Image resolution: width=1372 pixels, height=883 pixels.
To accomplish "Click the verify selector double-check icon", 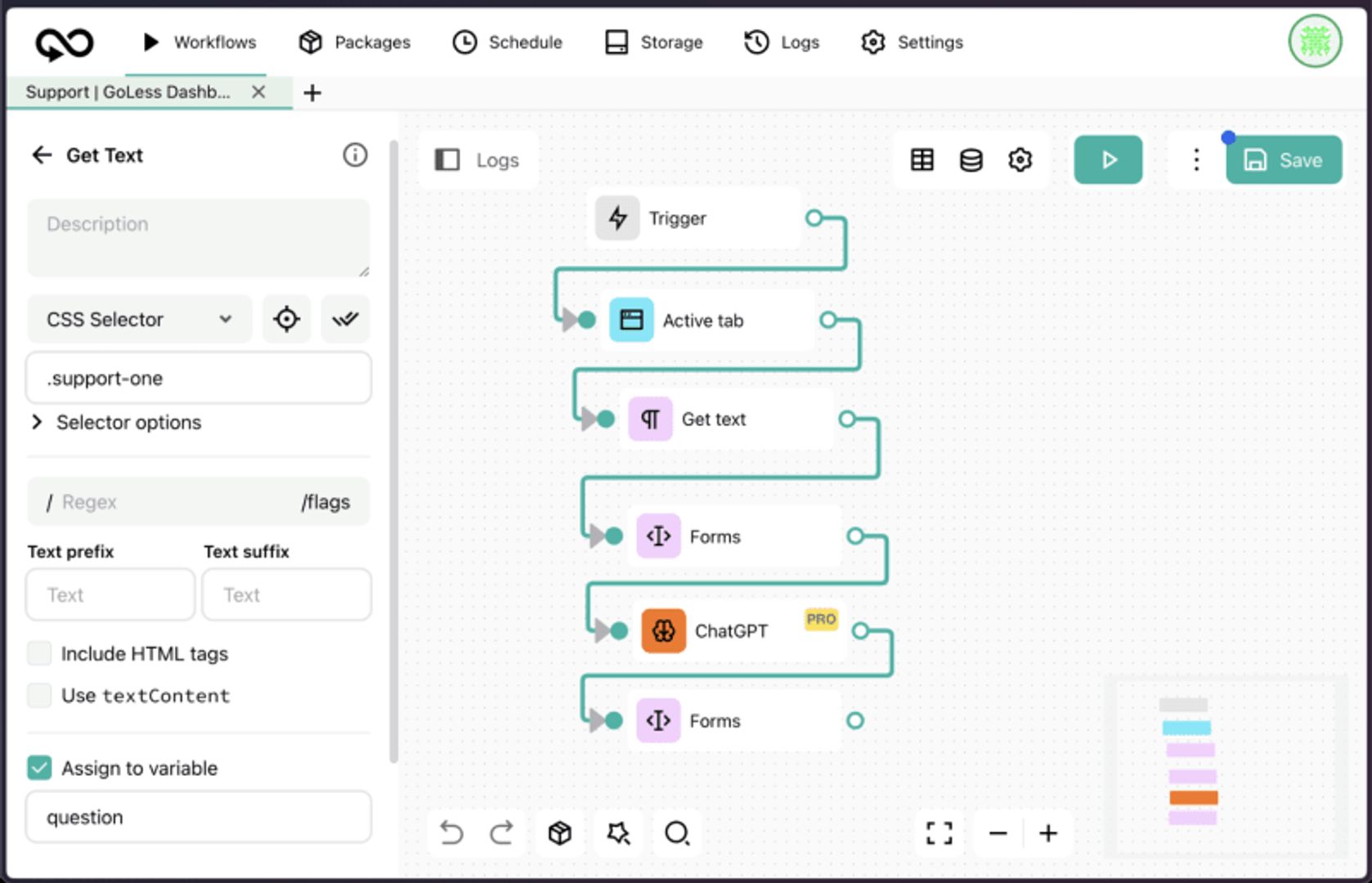I will click(345, 319).
